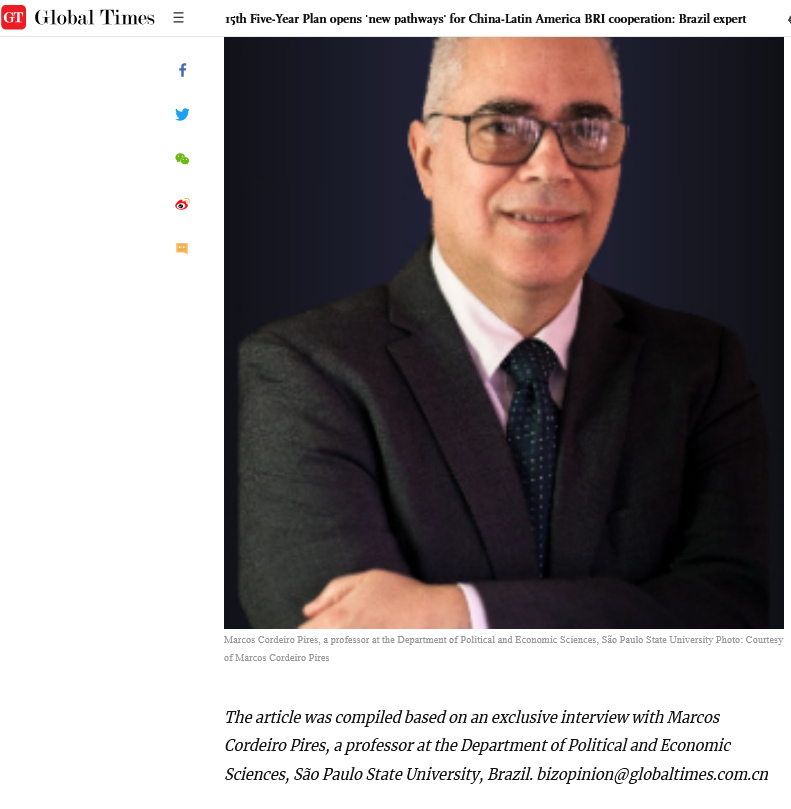
Task: Click italic text 'São Paulo State University, Brazil'
Action: point(413,774)
